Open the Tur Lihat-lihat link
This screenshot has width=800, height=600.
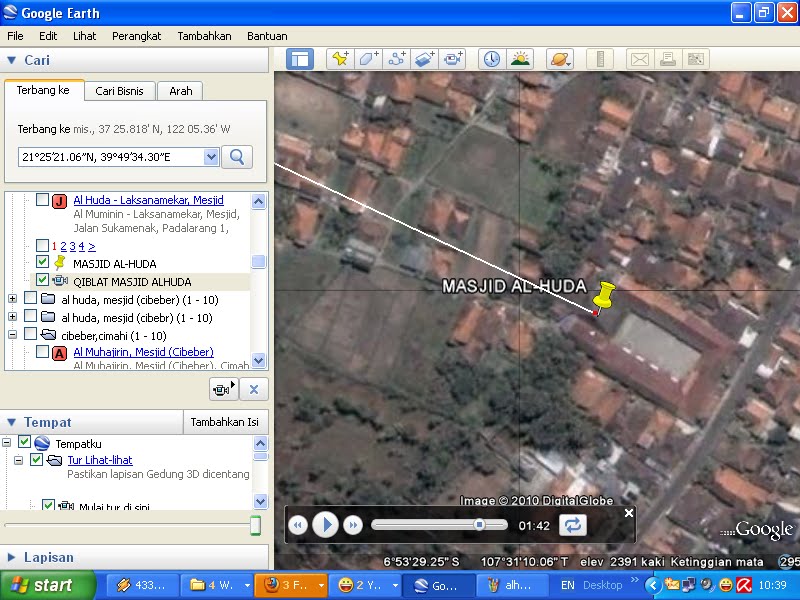coord(100,460)
